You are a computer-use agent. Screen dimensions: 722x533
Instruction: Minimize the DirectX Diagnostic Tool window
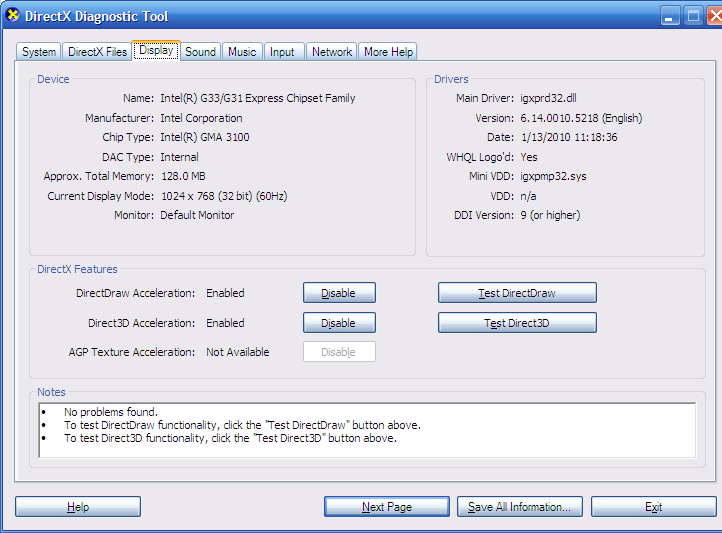670,16
